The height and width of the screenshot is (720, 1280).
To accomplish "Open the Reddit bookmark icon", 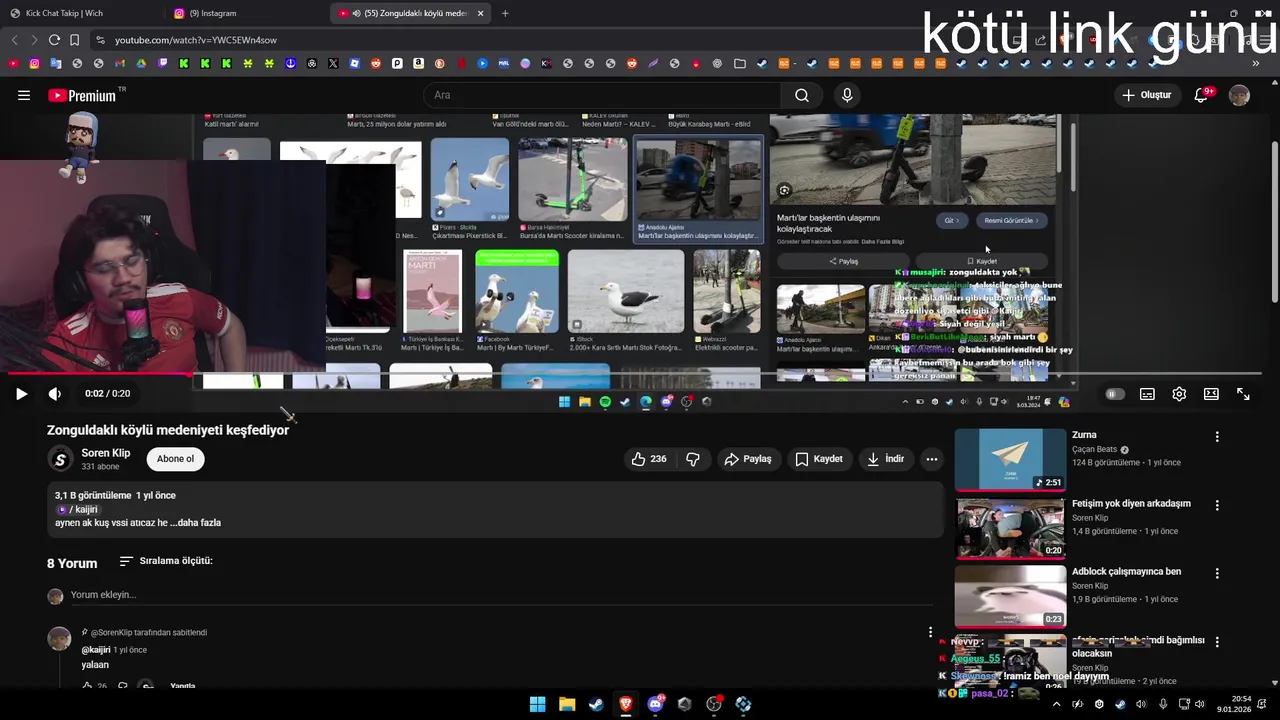I will tap(376, 63).
